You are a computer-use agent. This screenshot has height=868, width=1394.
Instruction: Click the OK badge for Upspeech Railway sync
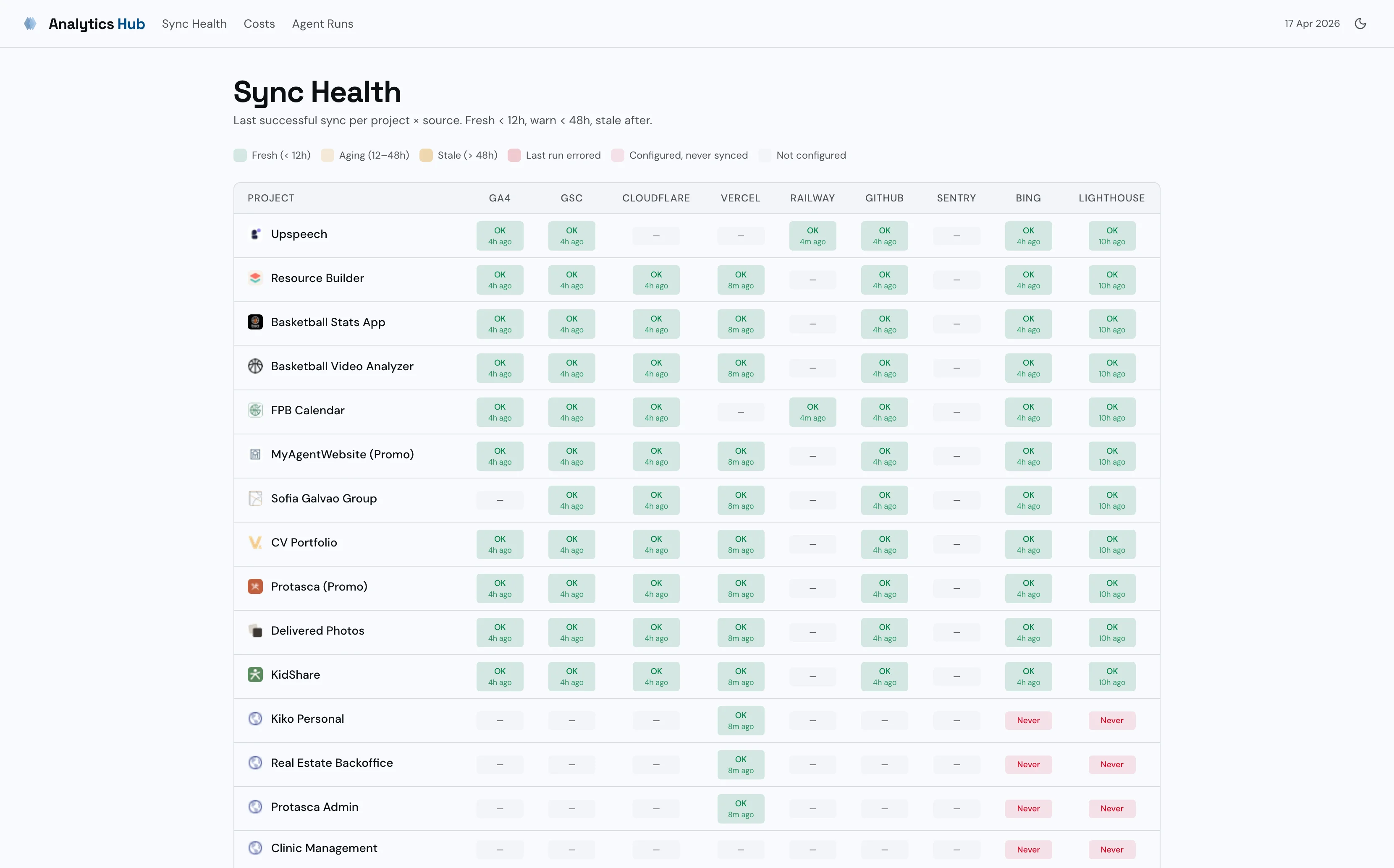coord(812,235)
